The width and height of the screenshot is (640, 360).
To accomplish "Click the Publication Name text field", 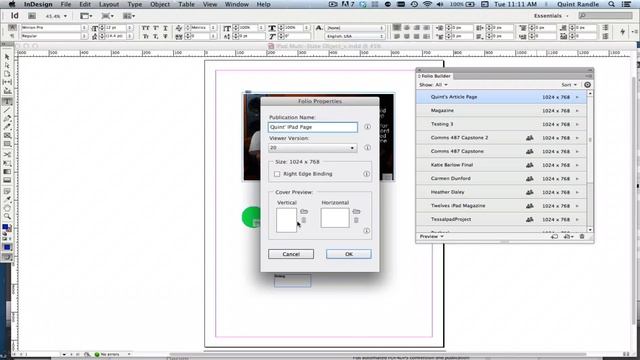I will (313, 127).
